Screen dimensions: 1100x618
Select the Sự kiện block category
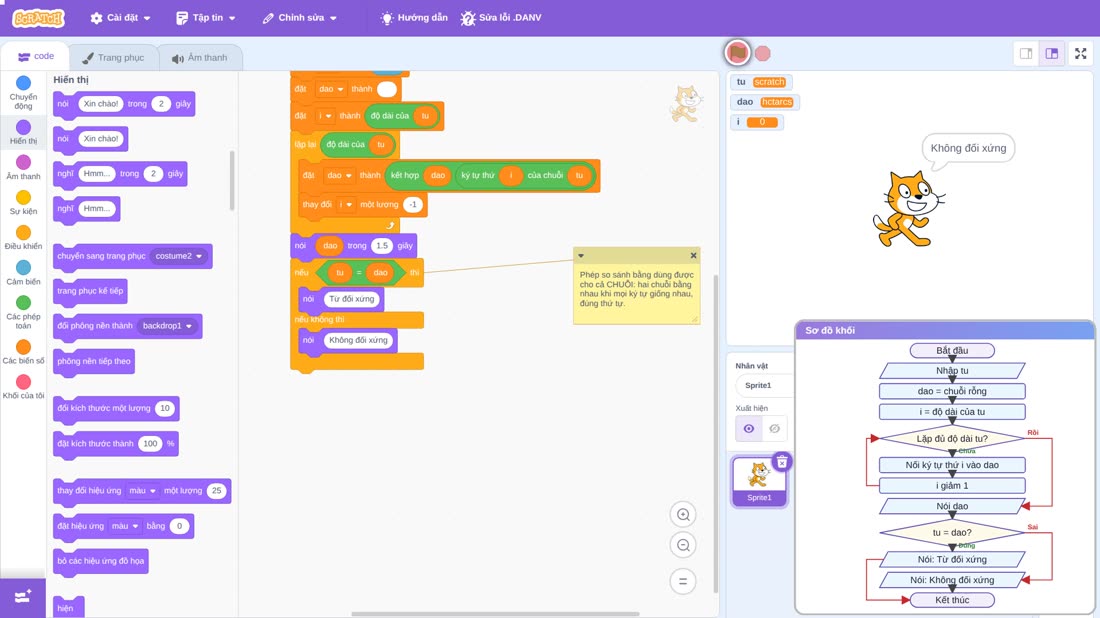pos(23,203)
